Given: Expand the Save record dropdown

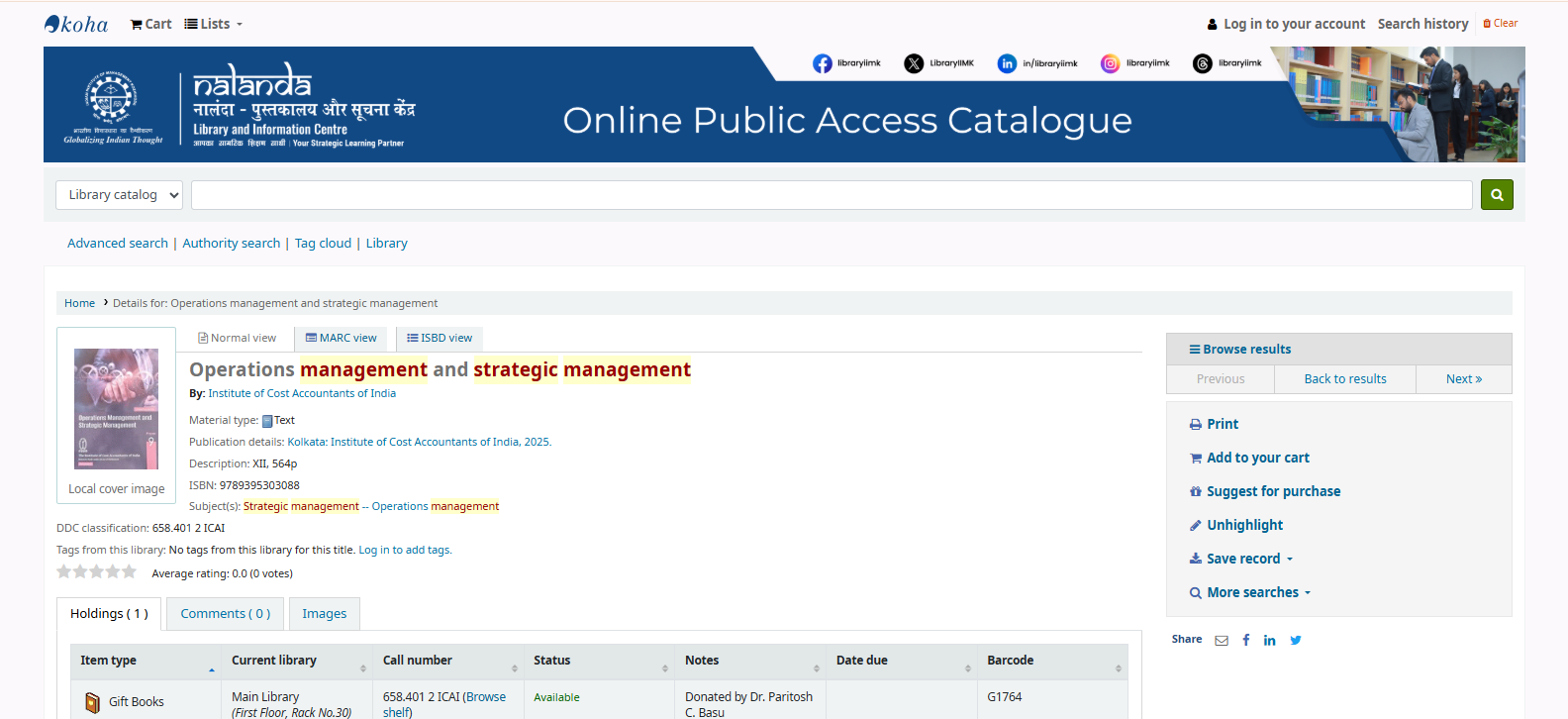Looking at the screenshot, I should click(1243, 559).
